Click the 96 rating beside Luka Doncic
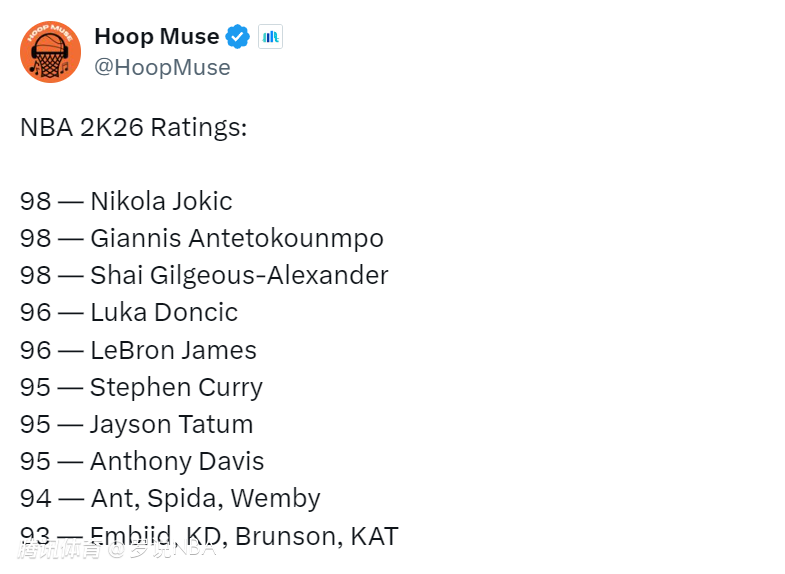 [35, 312]
